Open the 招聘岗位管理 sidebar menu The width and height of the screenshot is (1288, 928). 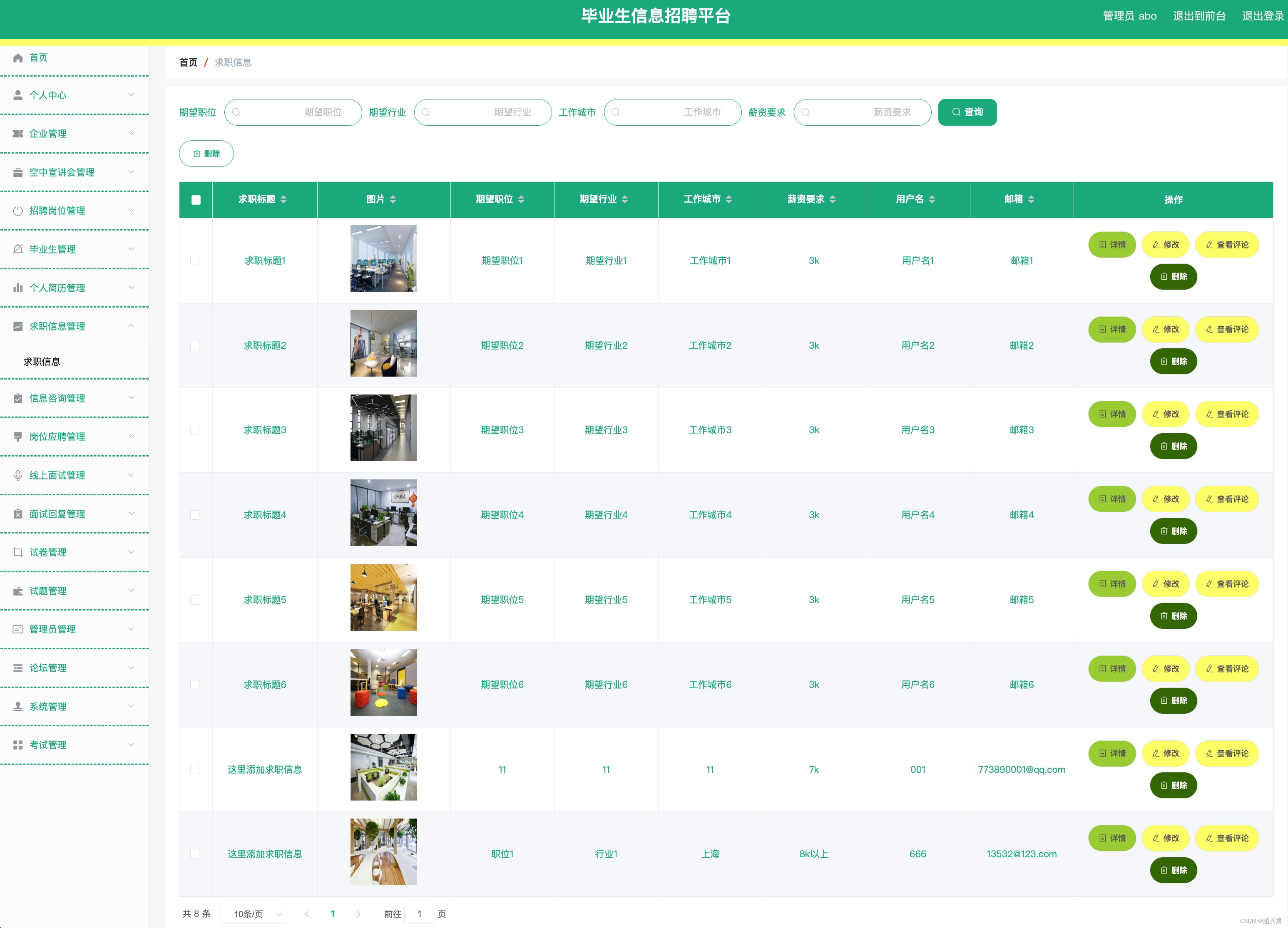[x=75, y=211]
